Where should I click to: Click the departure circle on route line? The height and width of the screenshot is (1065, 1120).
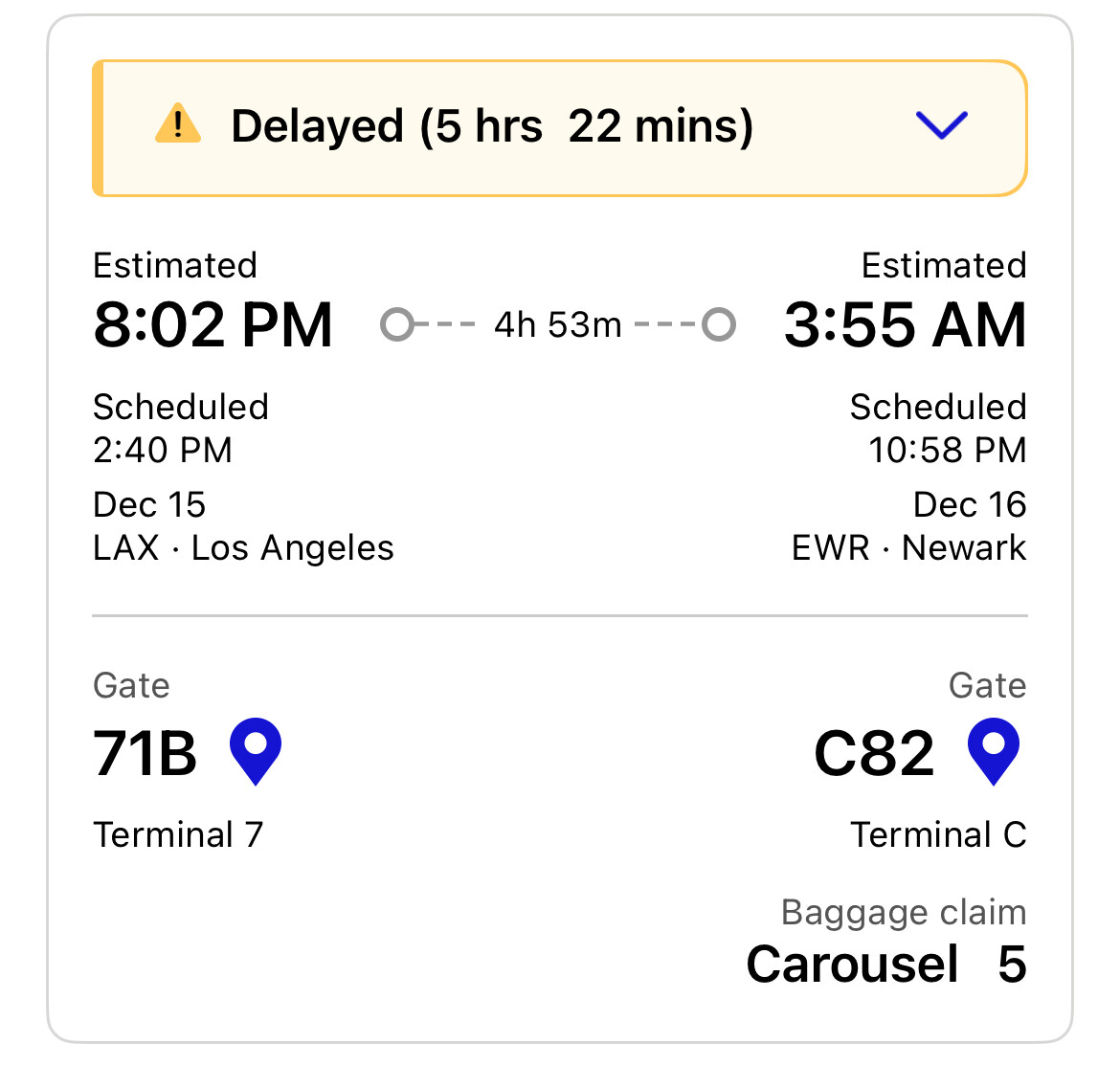[x=397, y=324]
